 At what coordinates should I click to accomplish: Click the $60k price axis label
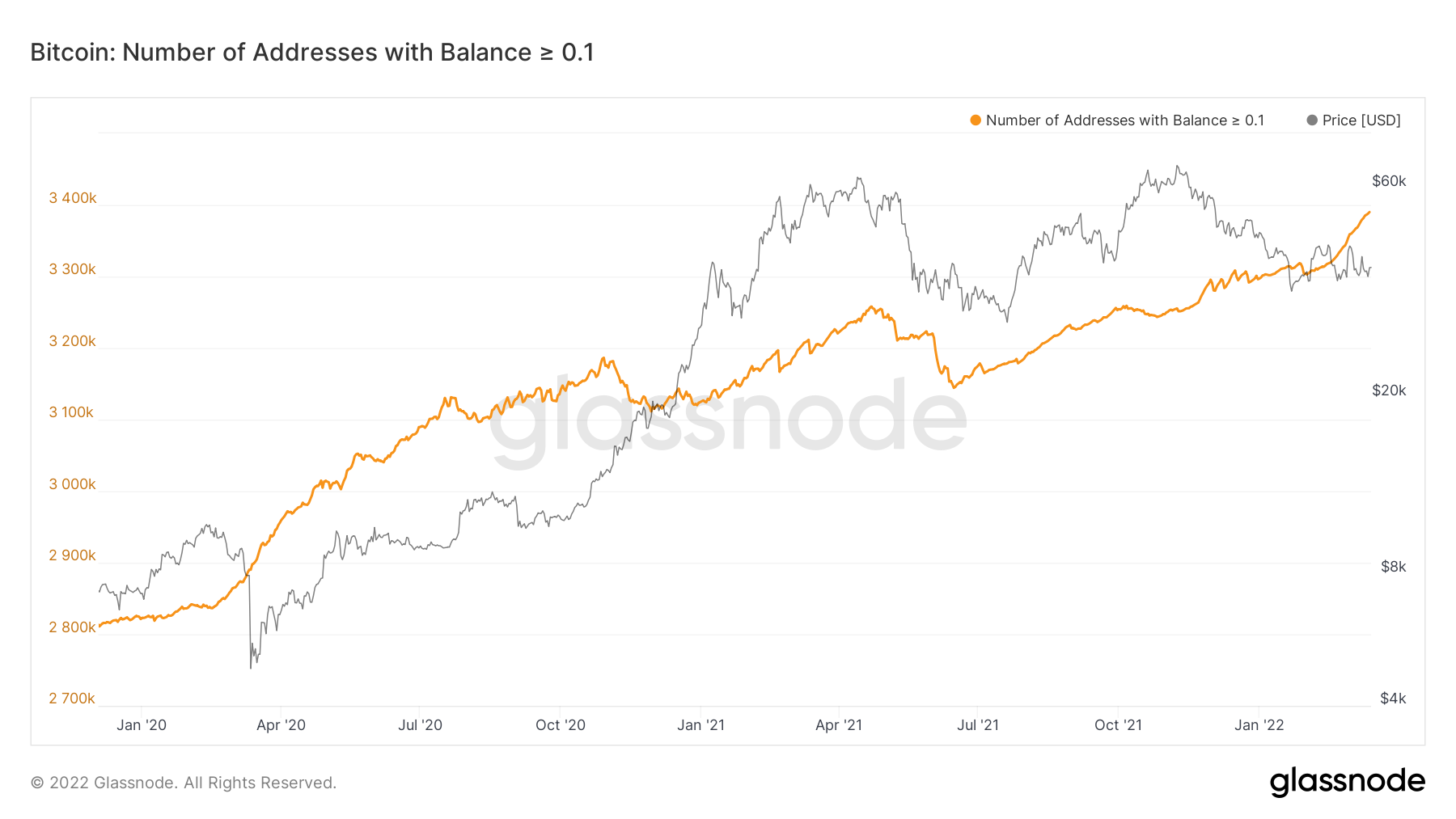click(1389, 181)
